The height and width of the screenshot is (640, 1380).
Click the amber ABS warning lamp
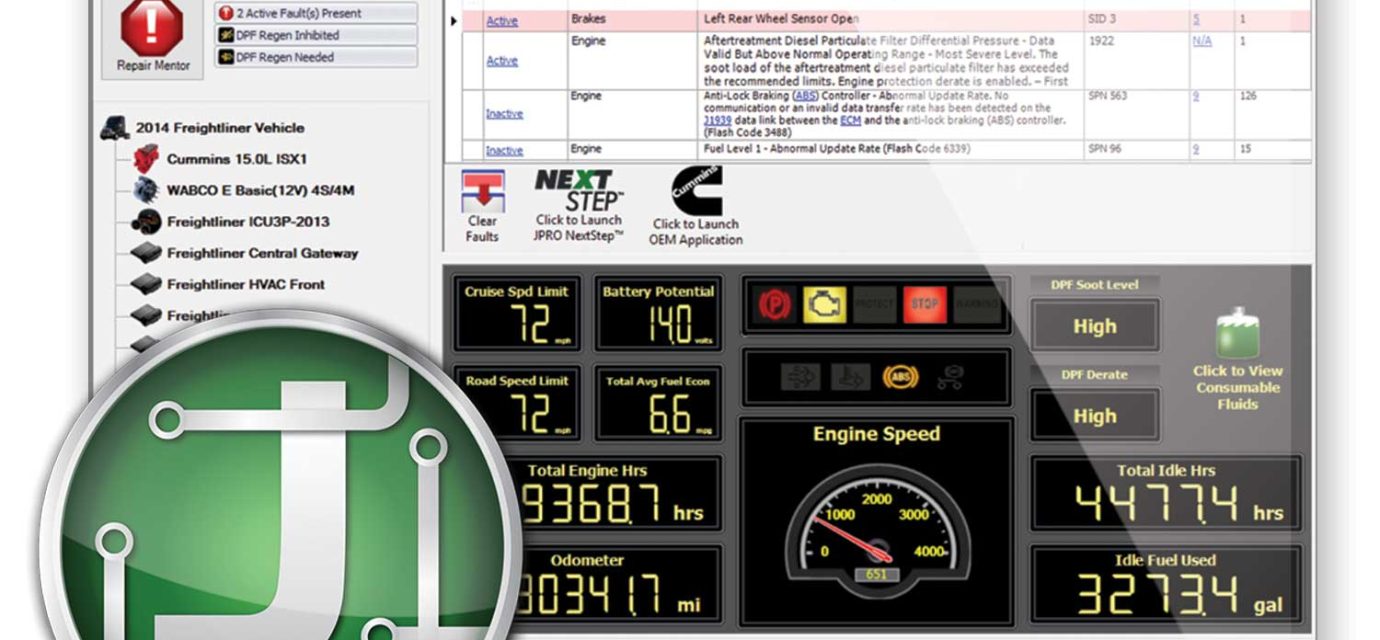click(900, 377)
